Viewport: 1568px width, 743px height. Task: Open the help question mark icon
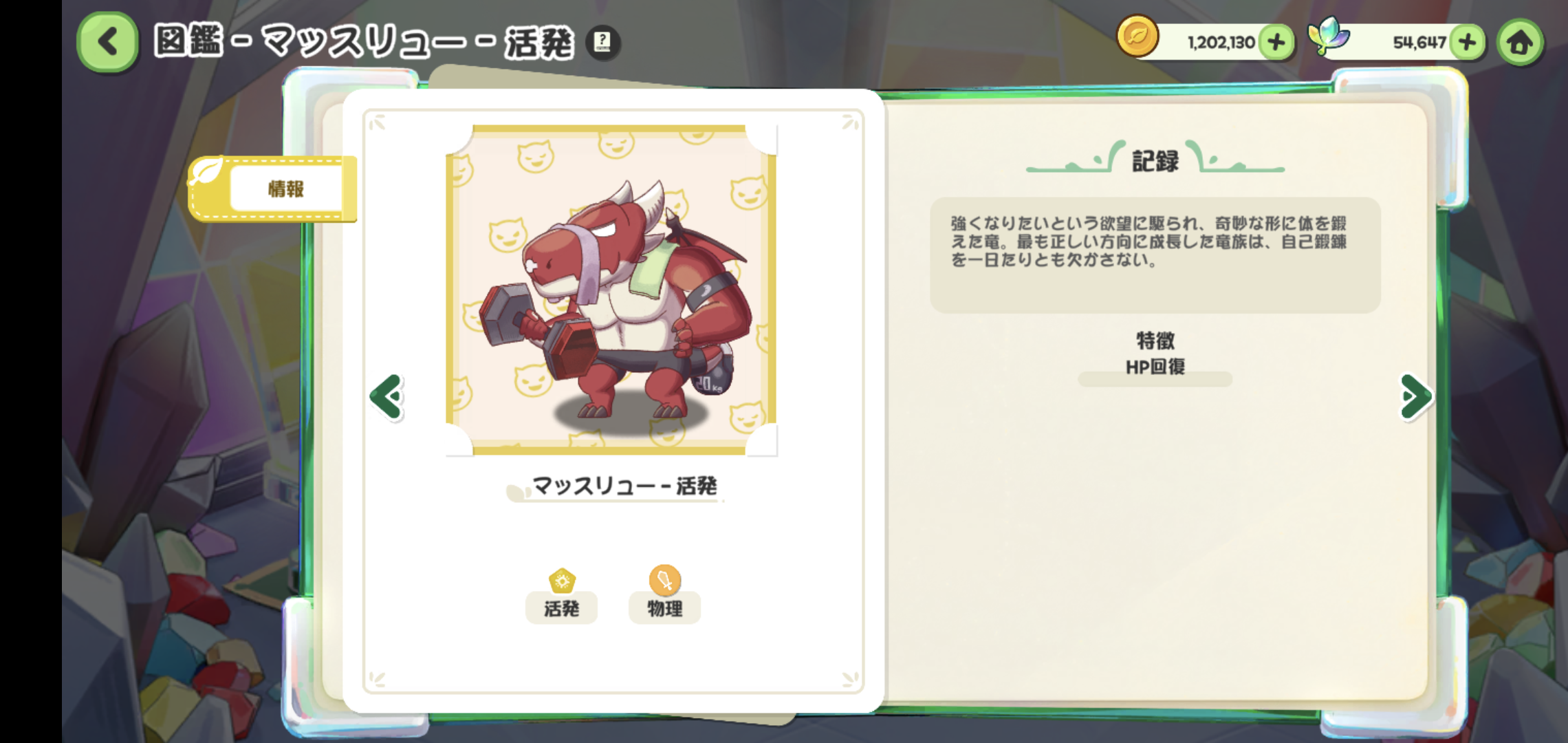point(603,42)
